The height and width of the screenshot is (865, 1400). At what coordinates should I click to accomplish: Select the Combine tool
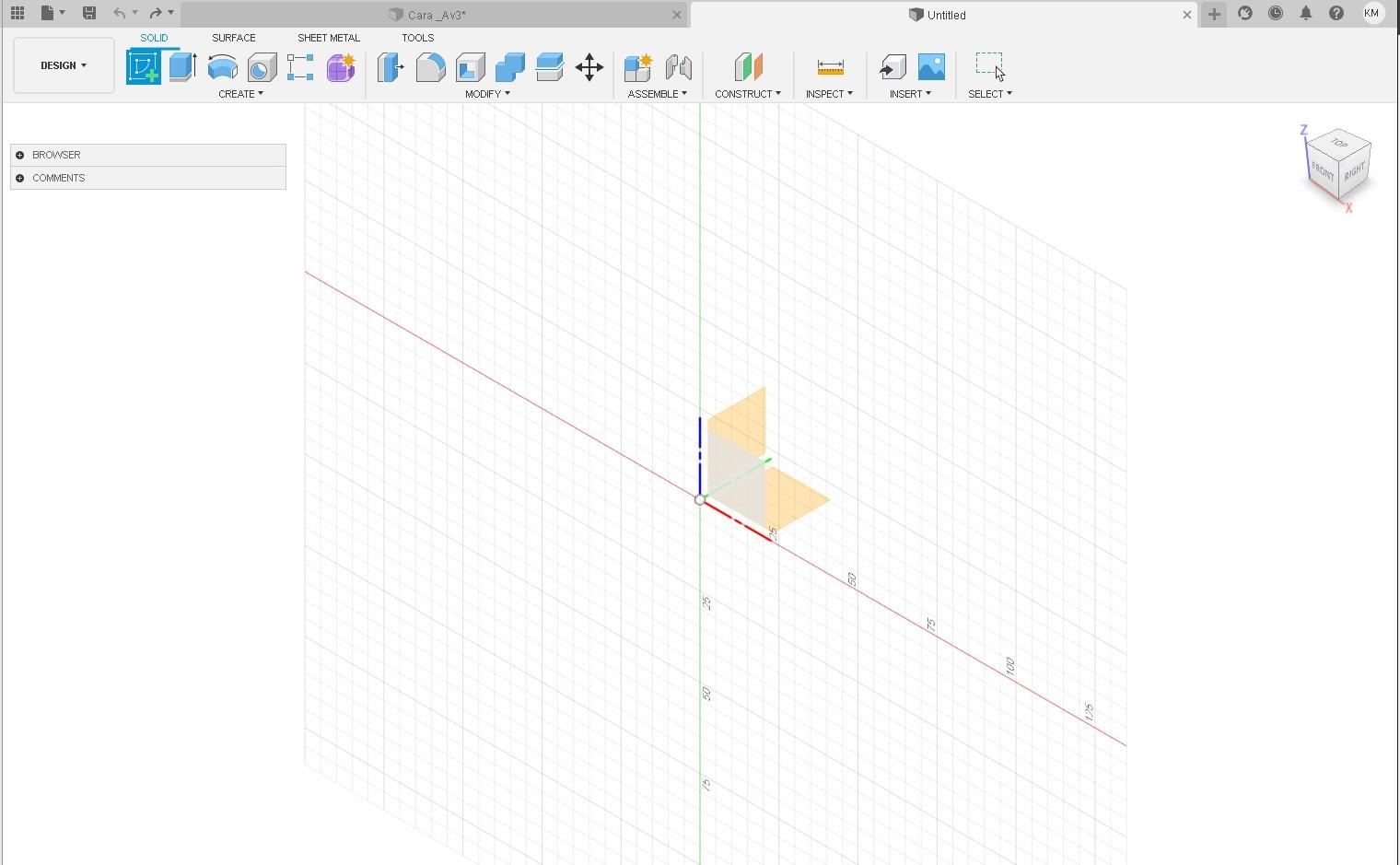pyautogui.click(x=509, y=67)
